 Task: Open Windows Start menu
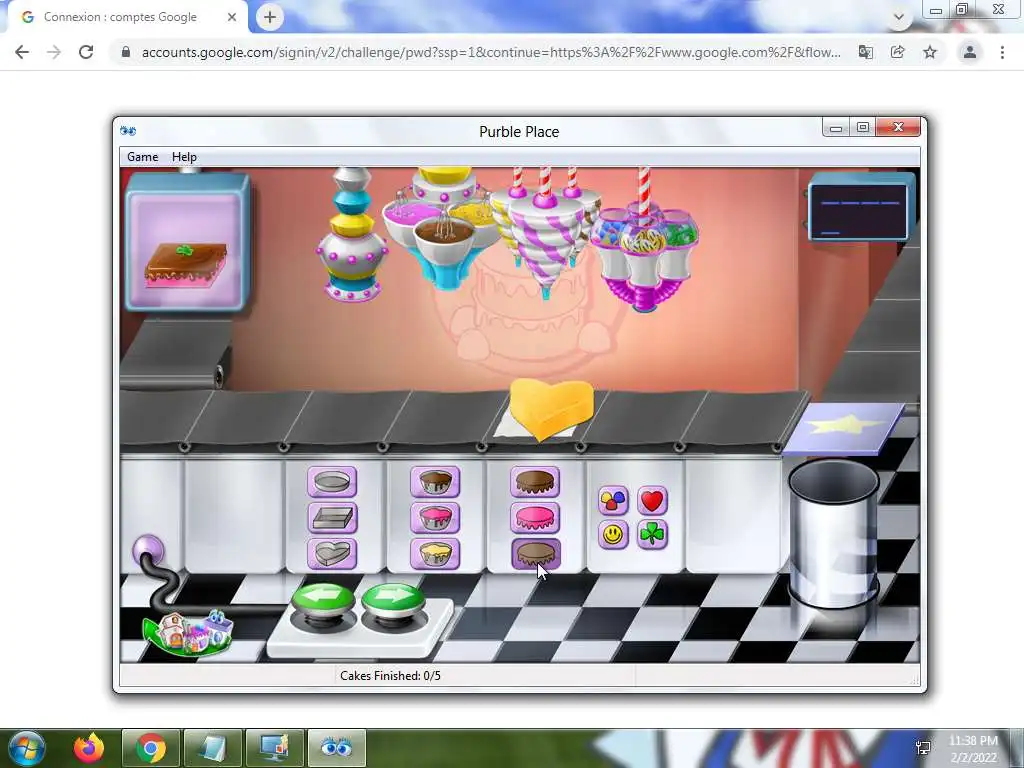(25, 748)
